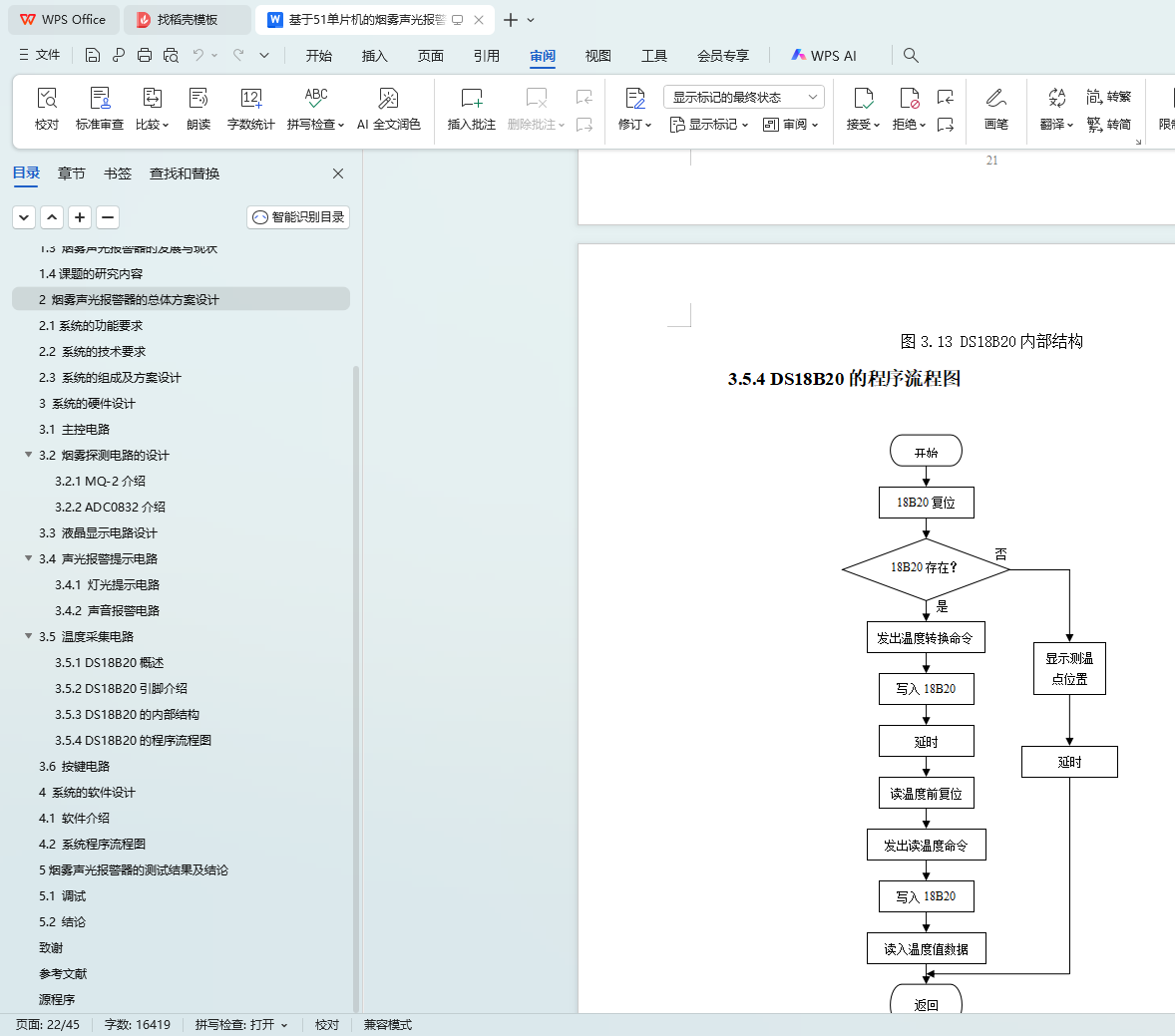Click the redo arrow icon

pos(238,55)
